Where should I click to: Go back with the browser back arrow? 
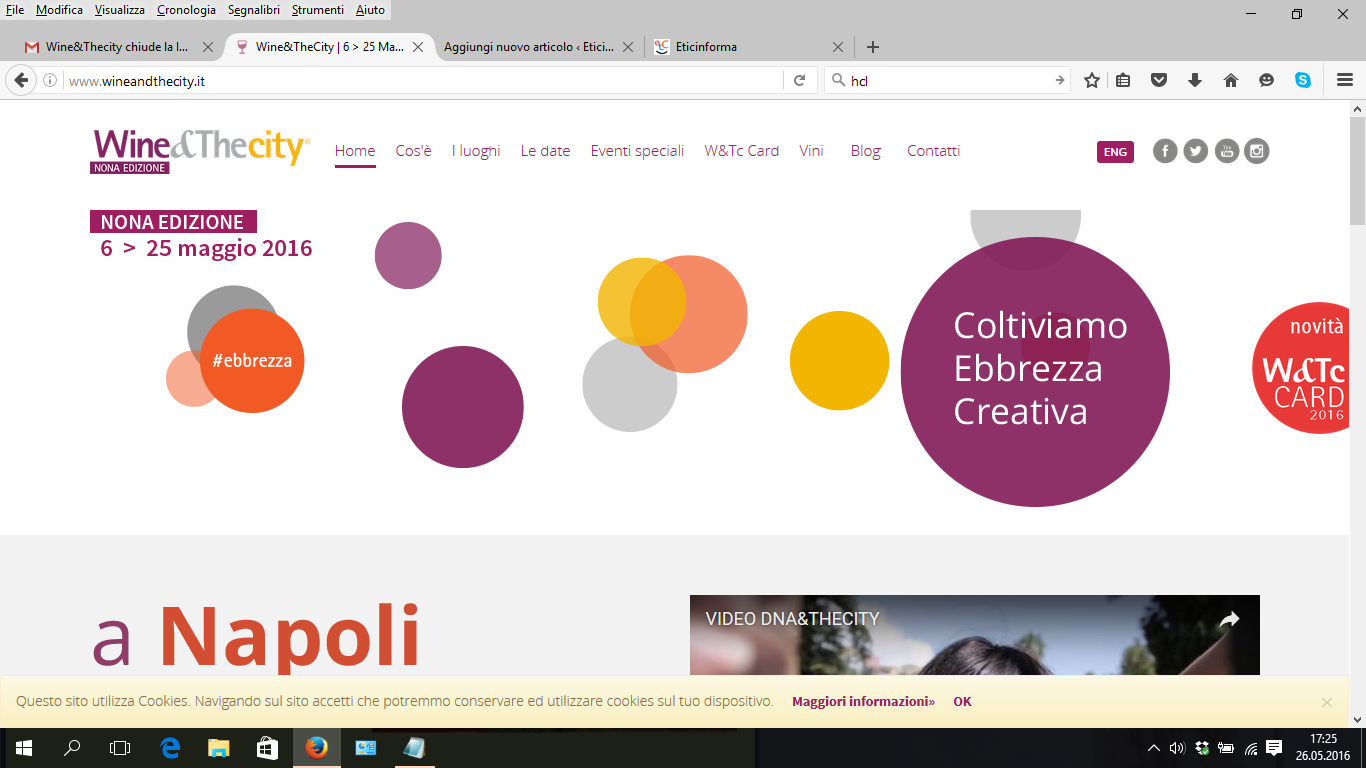[20, 81]
